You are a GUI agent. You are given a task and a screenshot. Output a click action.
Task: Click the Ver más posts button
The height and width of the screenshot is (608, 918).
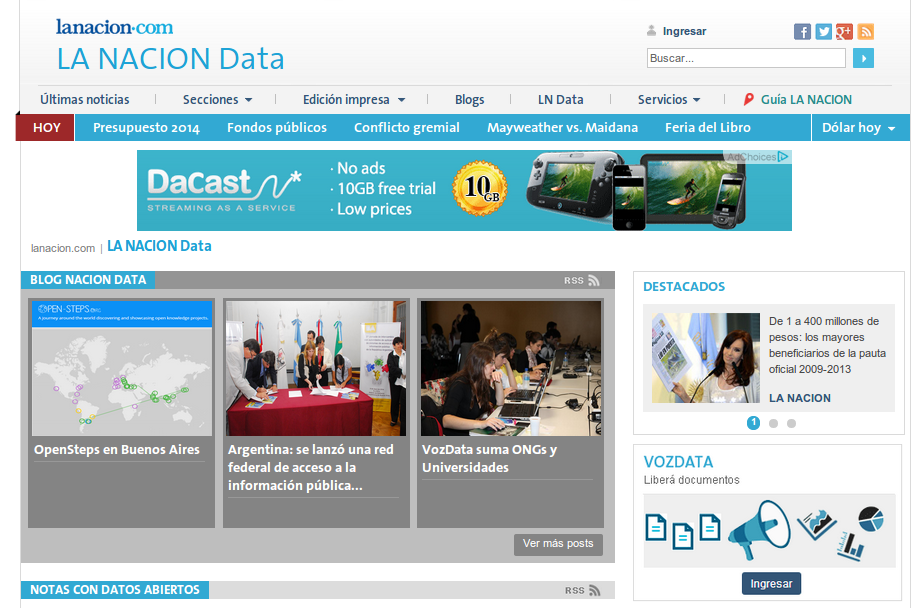pos(558,544)
